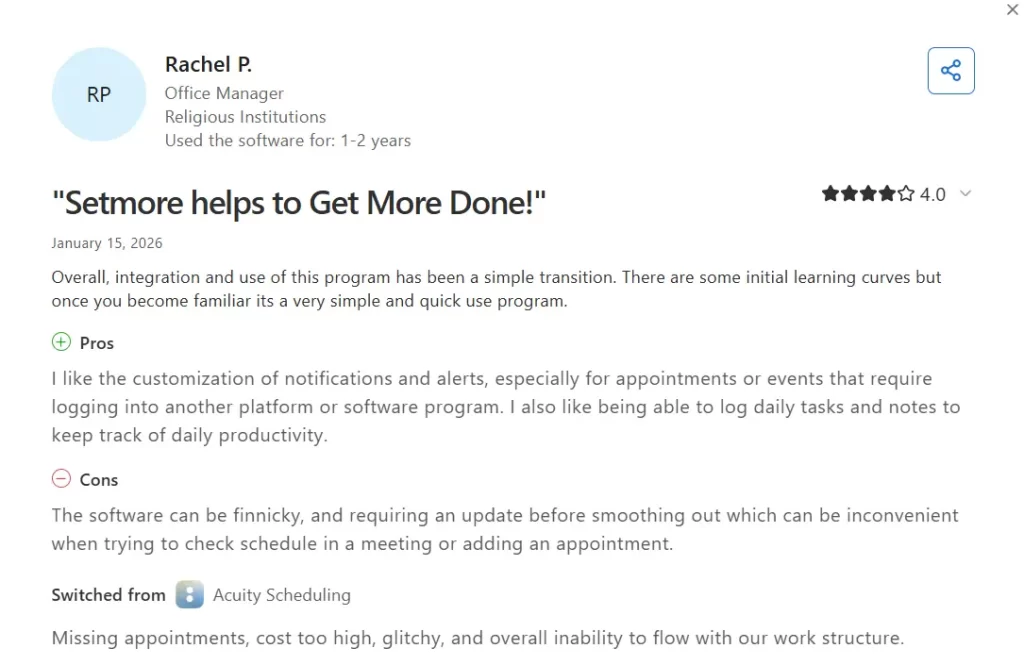Click the red minus icon beside Cons
Viewport: 1024px width, 665px height.
click(61, 479)
